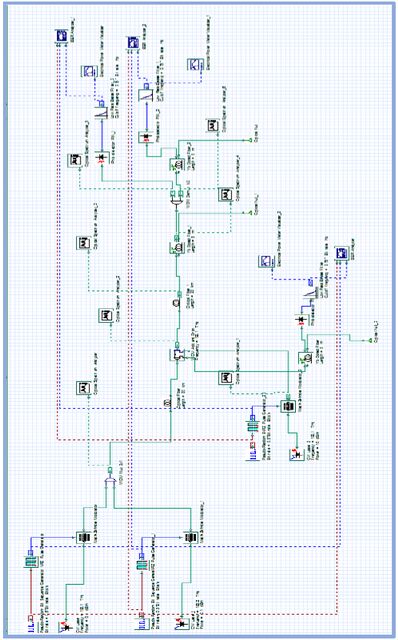
Task: Select the WDM Demux component
Action: [x=176, y=200]
